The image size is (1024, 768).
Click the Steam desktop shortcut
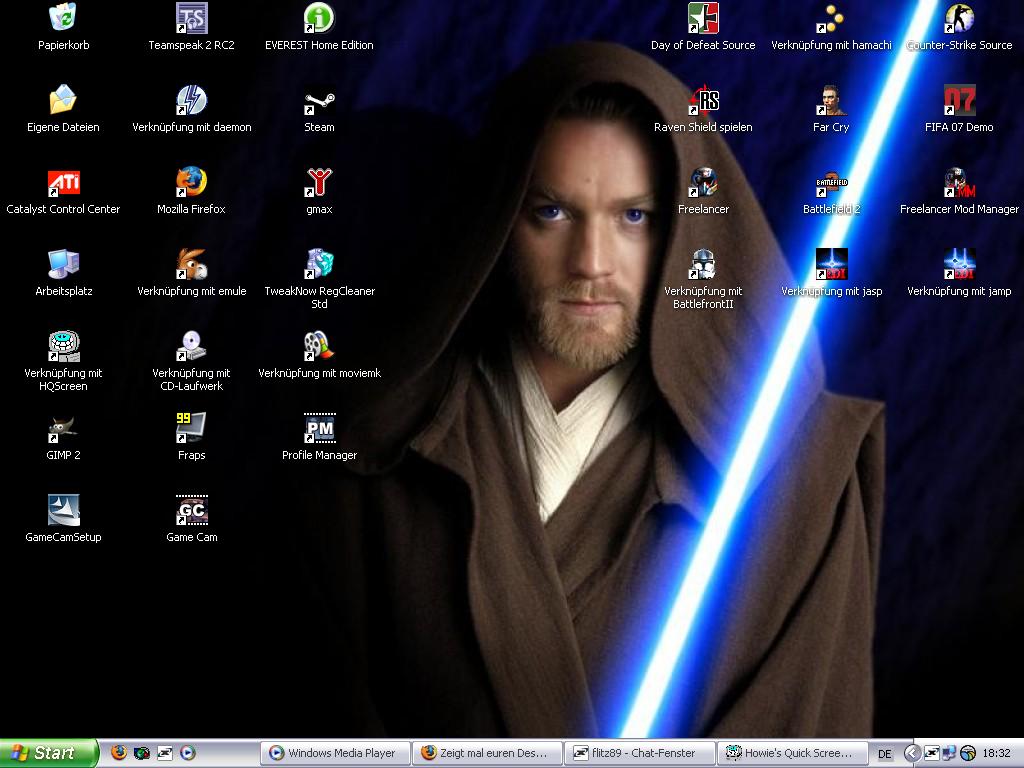(x=319, y=101)
